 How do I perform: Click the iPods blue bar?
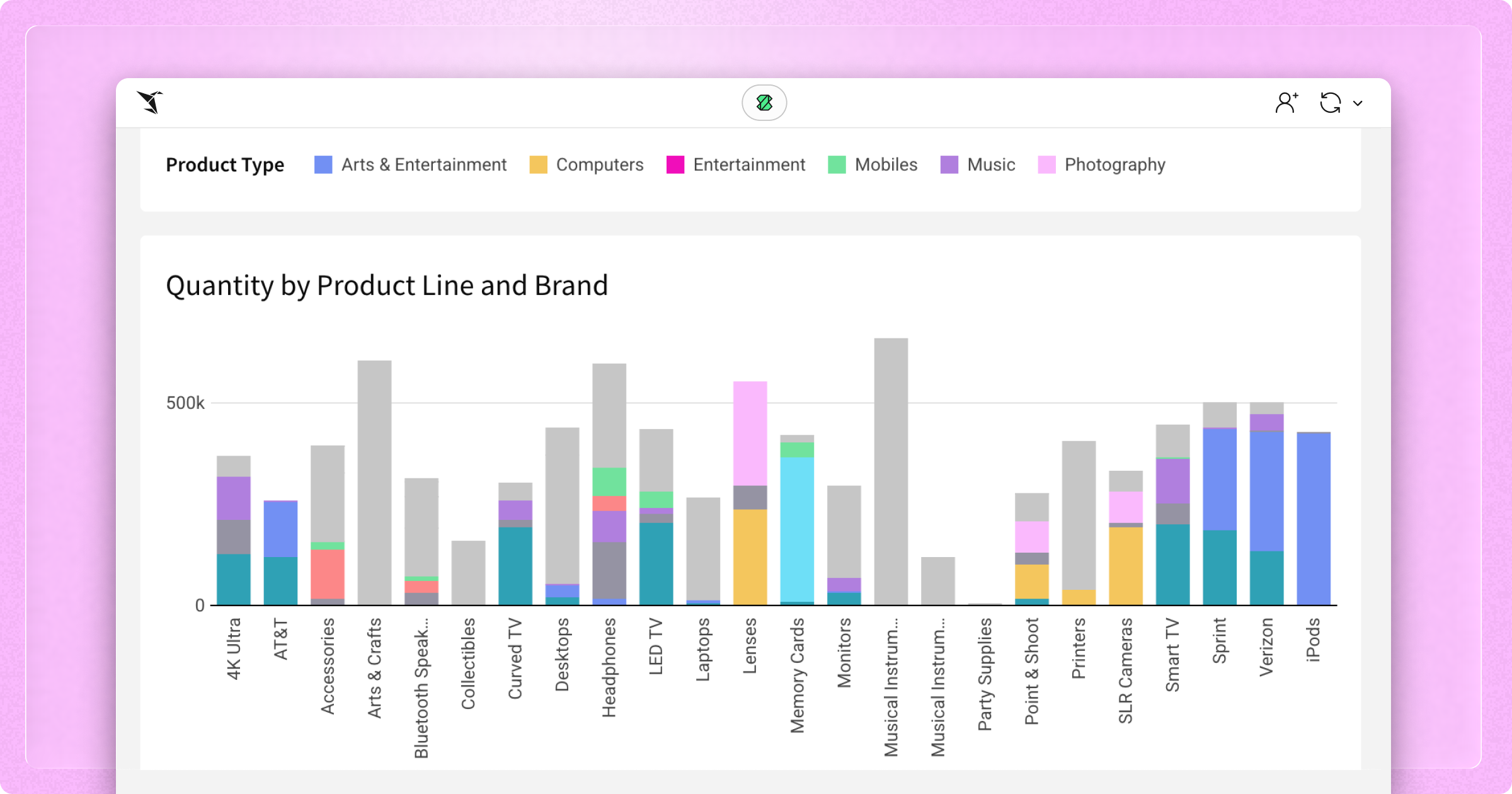pos(1314,518)
